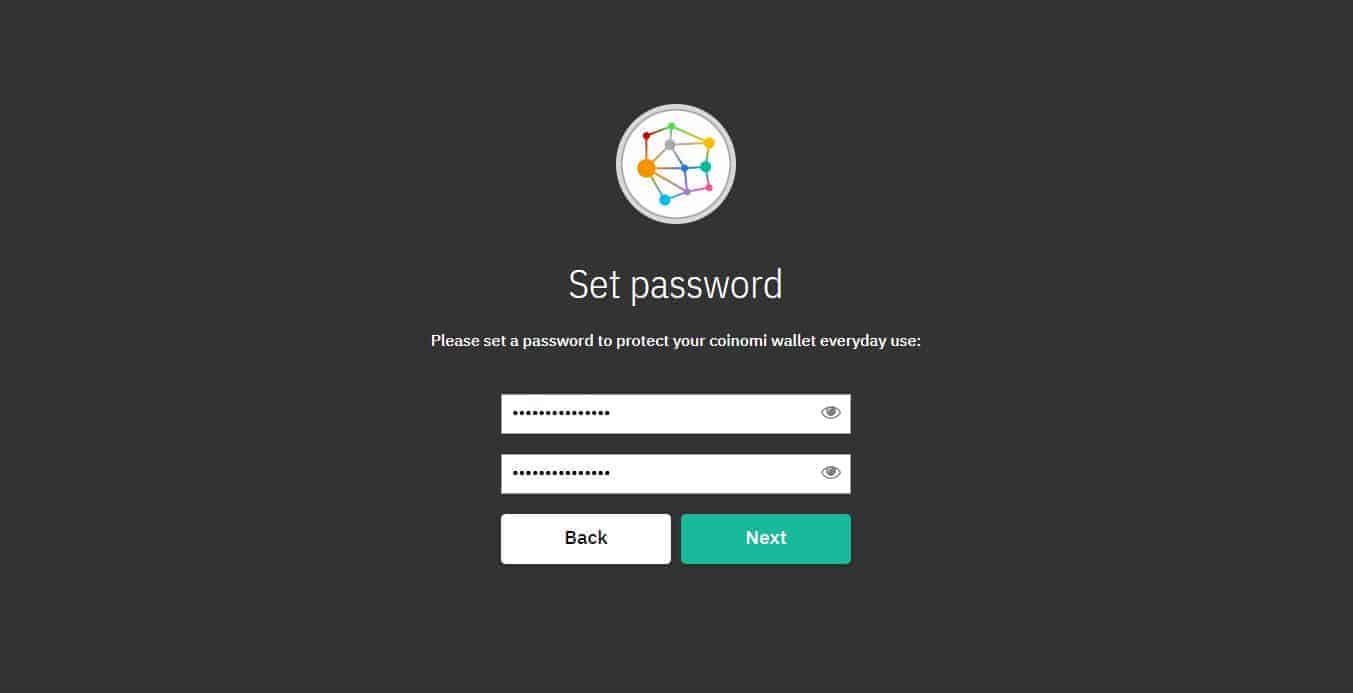Image resolution: width=1353 pixels, height=693 pixels.
Task: Click the password instruction text line
Action: pos(676,341)
